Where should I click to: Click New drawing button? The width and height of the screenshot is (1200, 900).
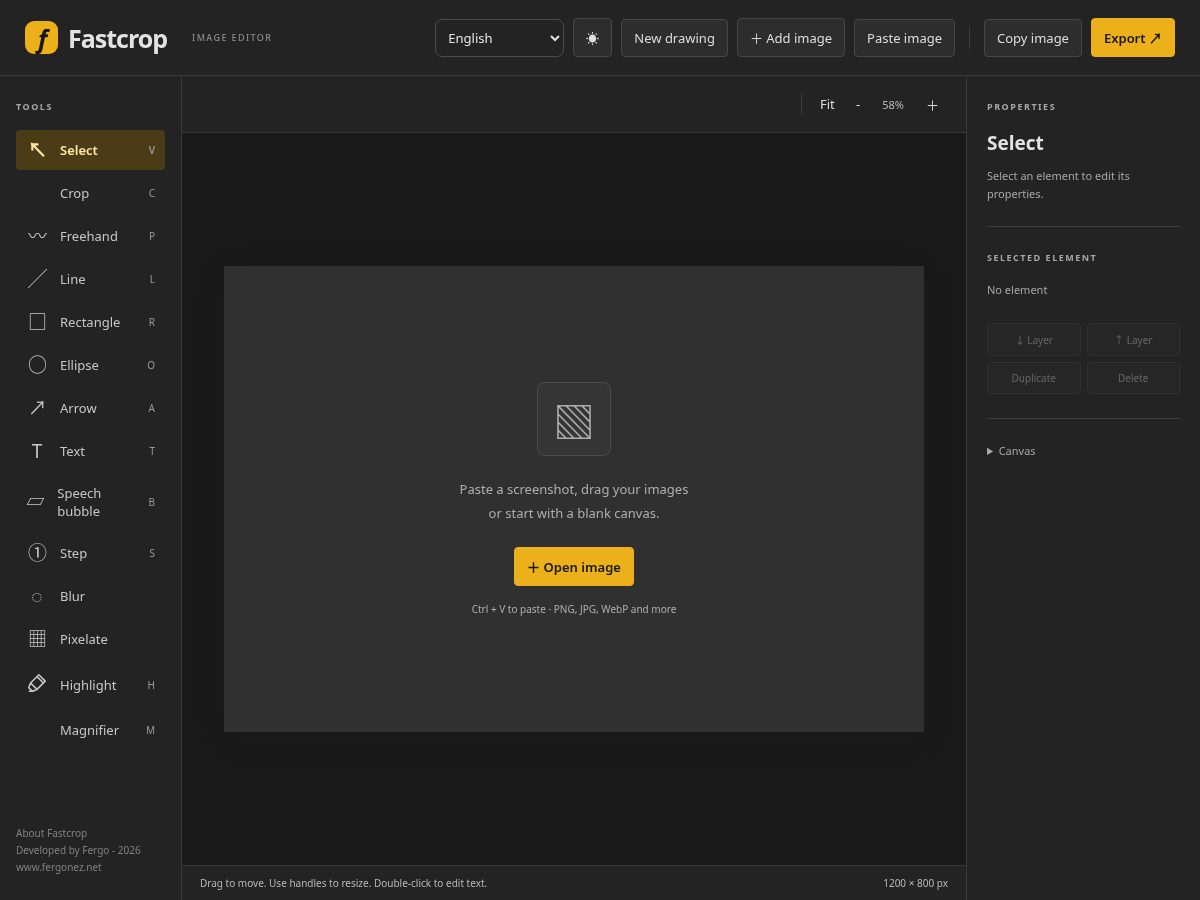pyautogui.click(x=674, y=38)
